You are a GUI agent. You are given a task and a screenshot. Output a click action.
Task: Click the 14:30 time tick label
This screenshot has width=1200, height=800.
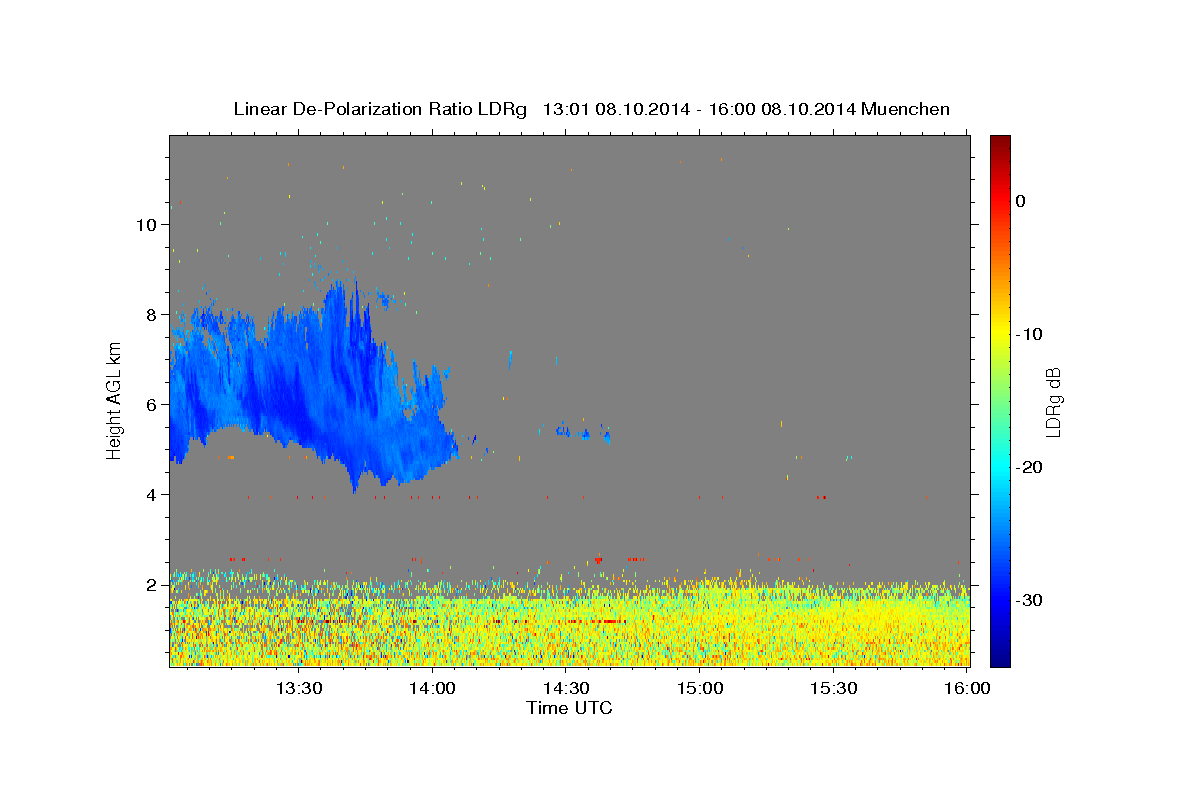point(566,688)
